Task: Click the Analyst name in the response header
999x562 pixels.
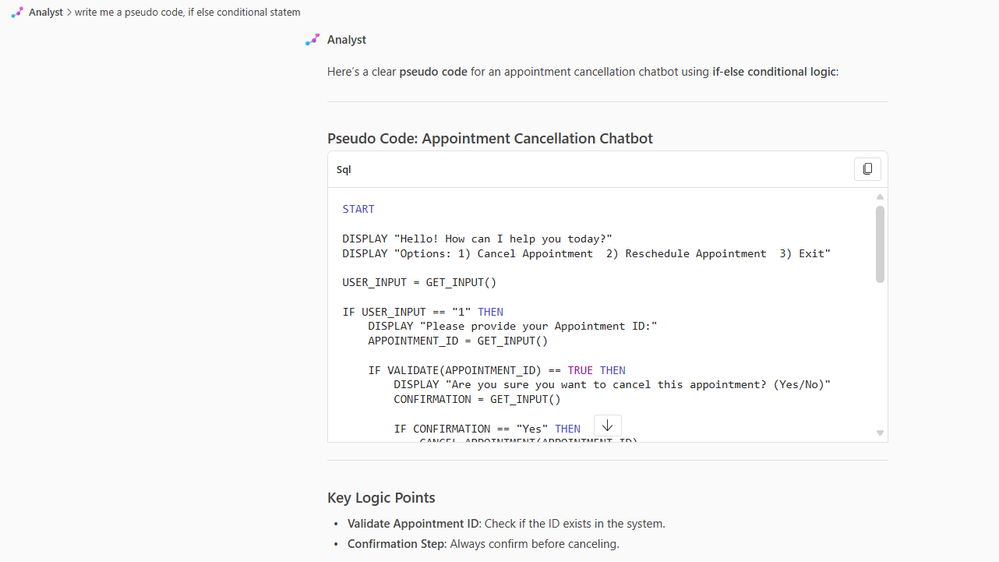Action: 346,40
